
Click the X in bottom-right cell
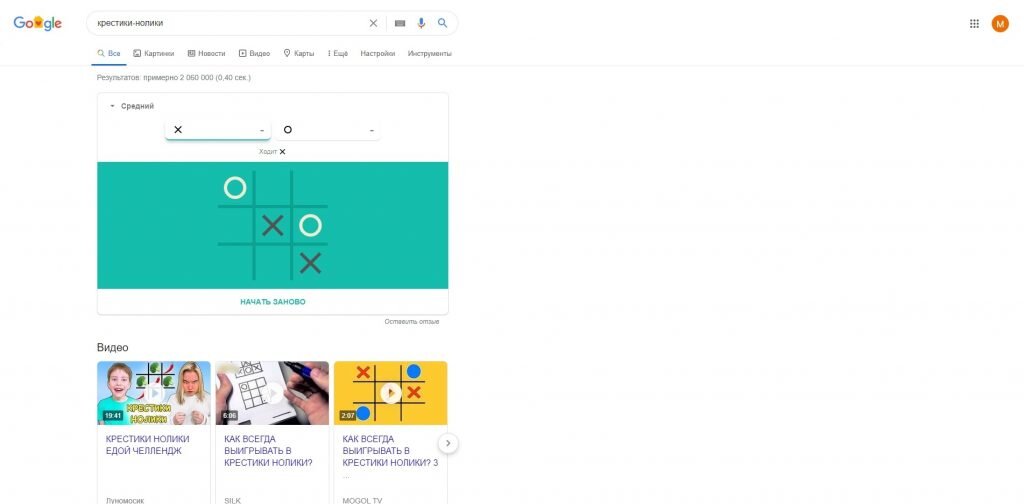coord(310,263)
